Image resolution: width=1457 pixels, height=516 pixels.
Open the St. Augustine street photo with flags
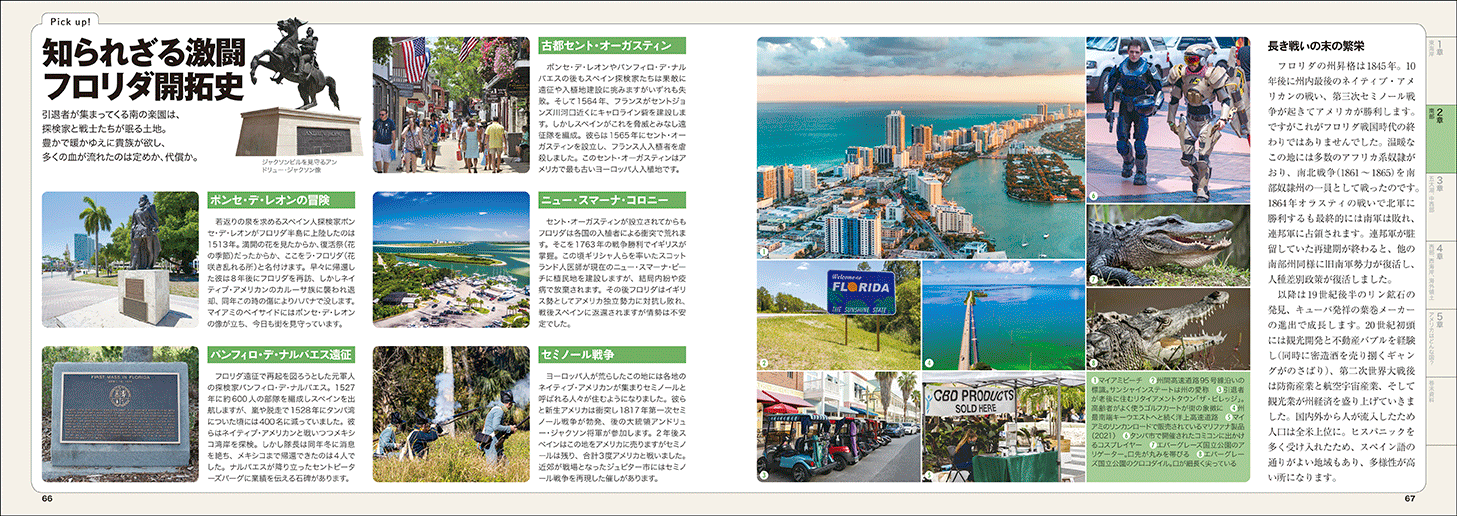(x=450, y=106)
